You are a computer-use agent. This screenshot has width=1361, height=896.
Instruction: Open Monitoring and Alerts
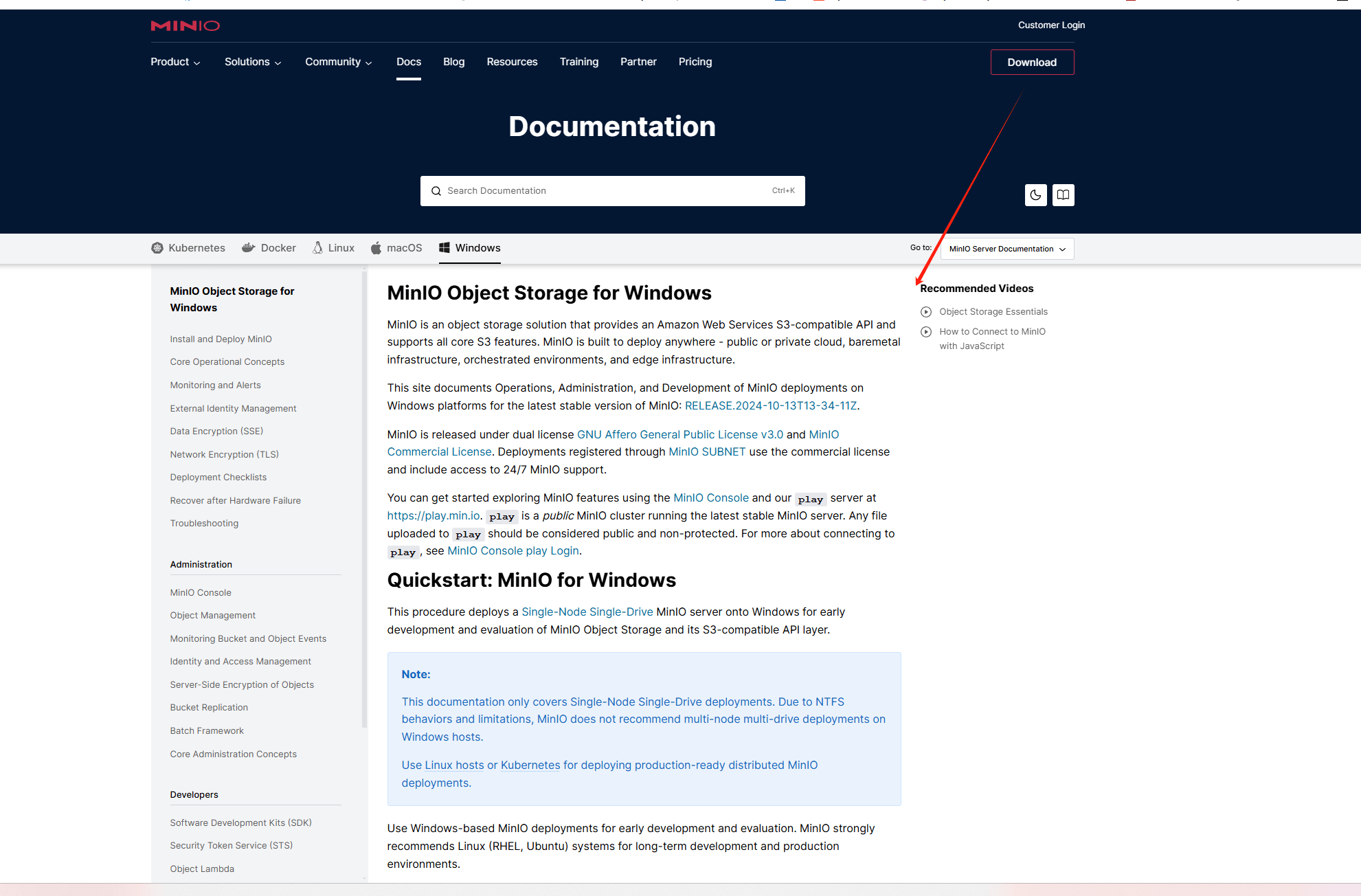point(216,385)
